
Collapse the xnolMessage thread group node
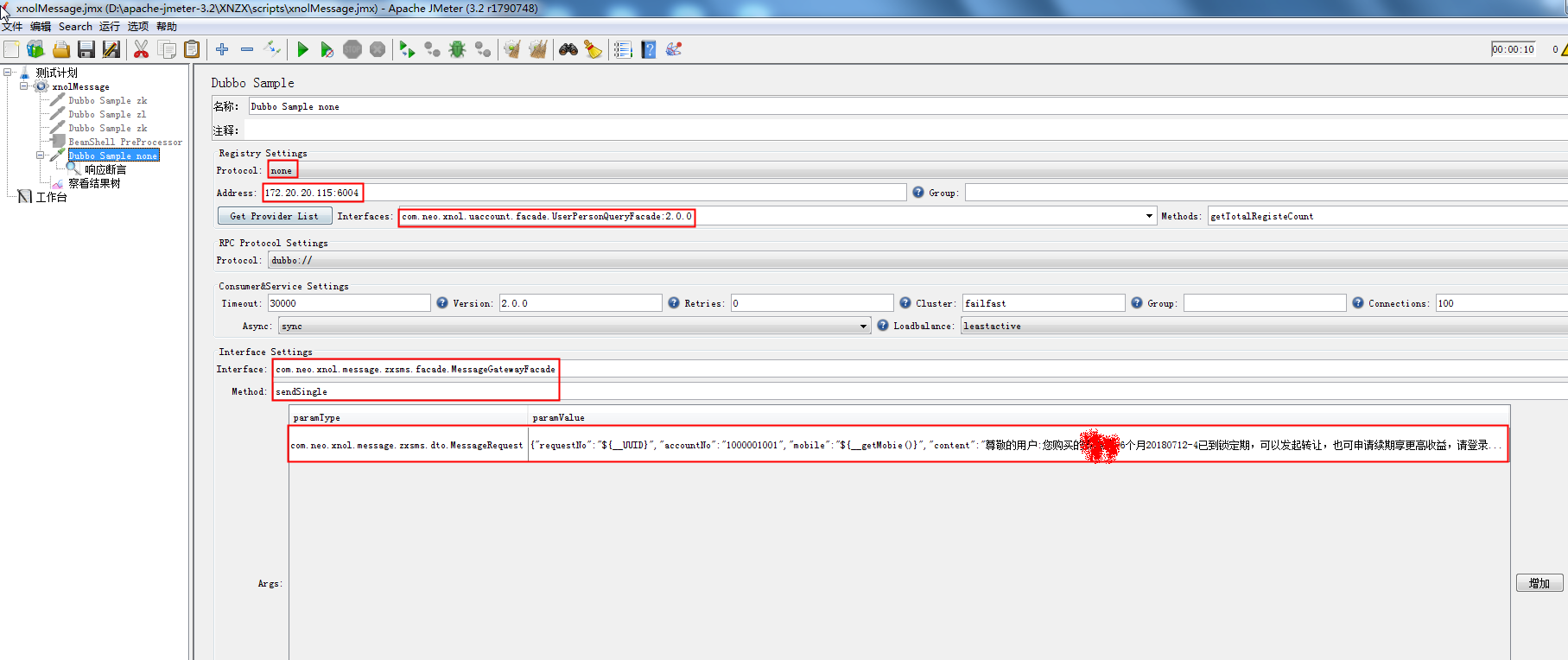pyautogui.click(x=24, y=86)
